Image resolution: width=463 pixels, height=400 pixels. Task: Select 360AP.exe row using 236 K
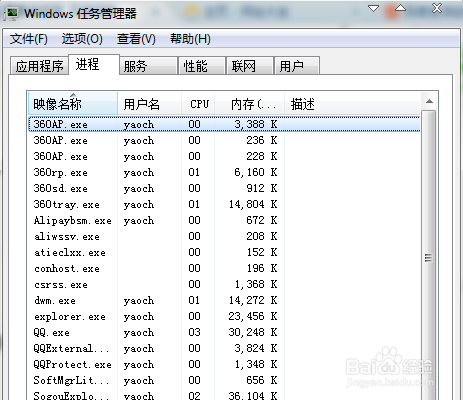(224, 140)
